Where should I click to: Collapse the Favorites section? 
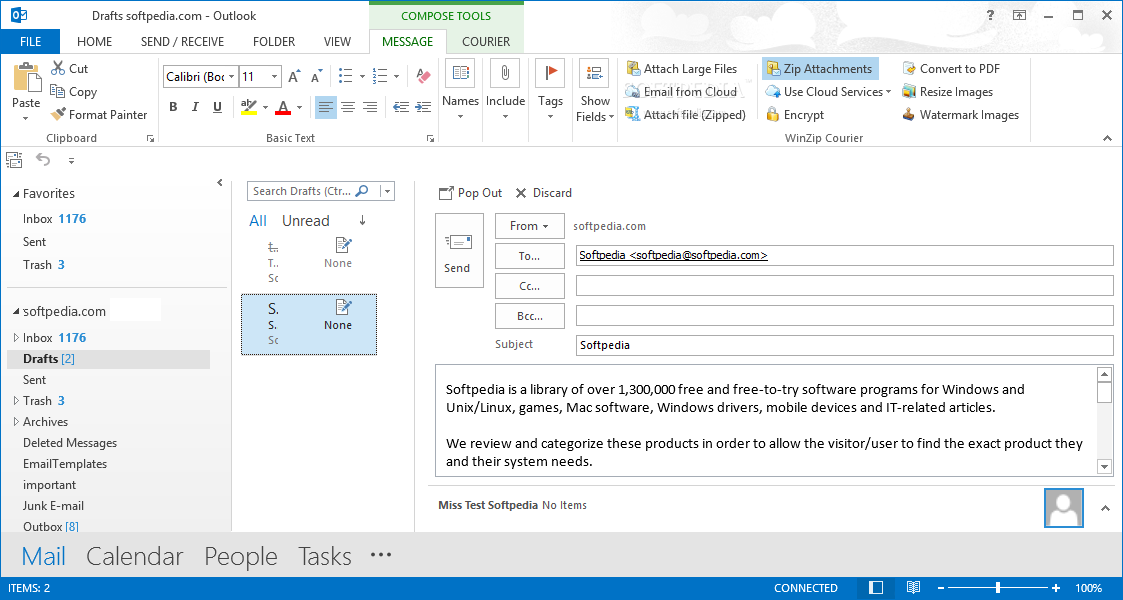tap(16, 194)
